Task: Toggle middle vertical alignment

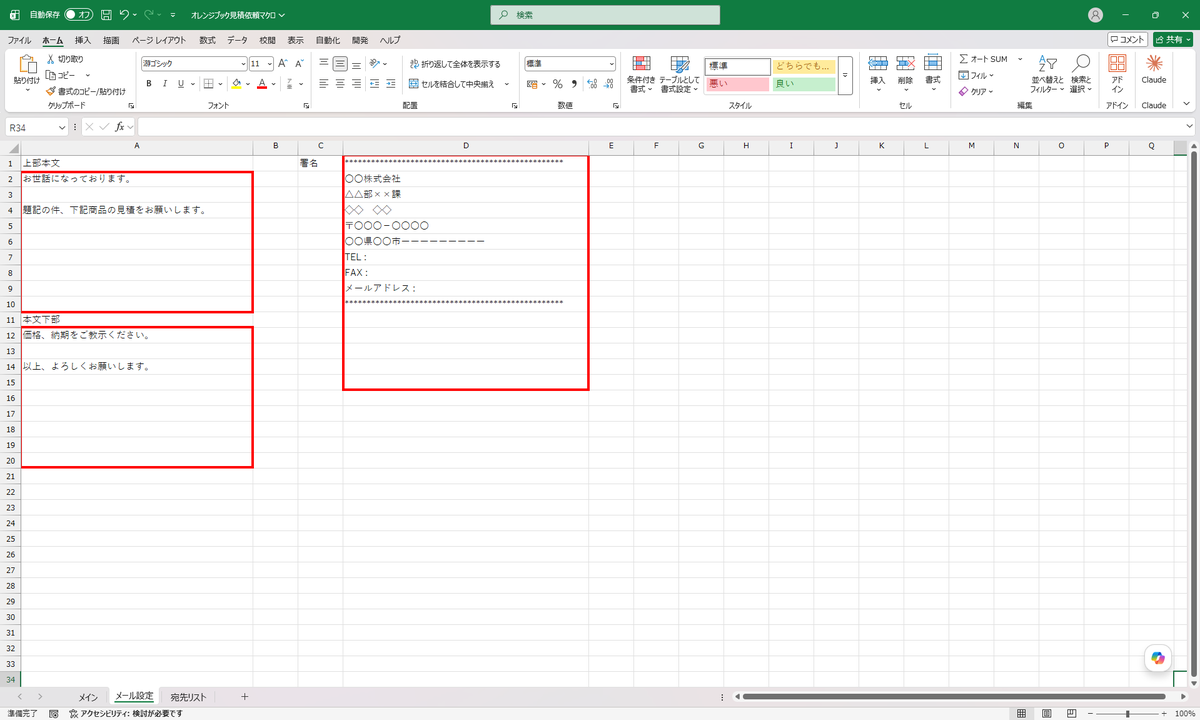Action: tap(340, 63)
